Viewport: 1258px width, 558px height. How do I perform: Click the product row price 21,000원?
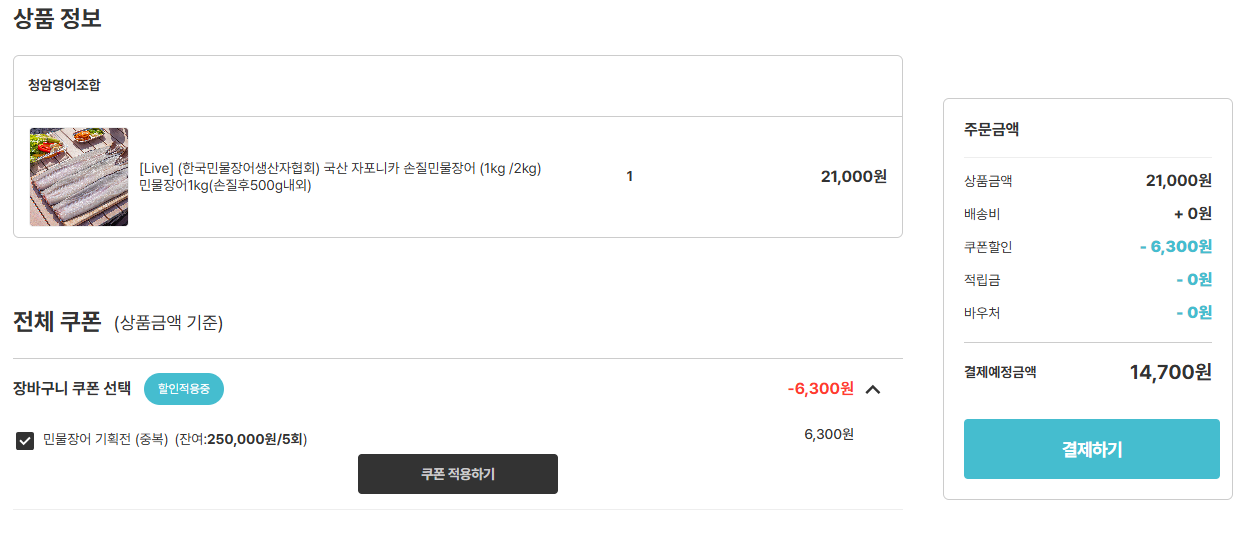[x=853, y=177]
